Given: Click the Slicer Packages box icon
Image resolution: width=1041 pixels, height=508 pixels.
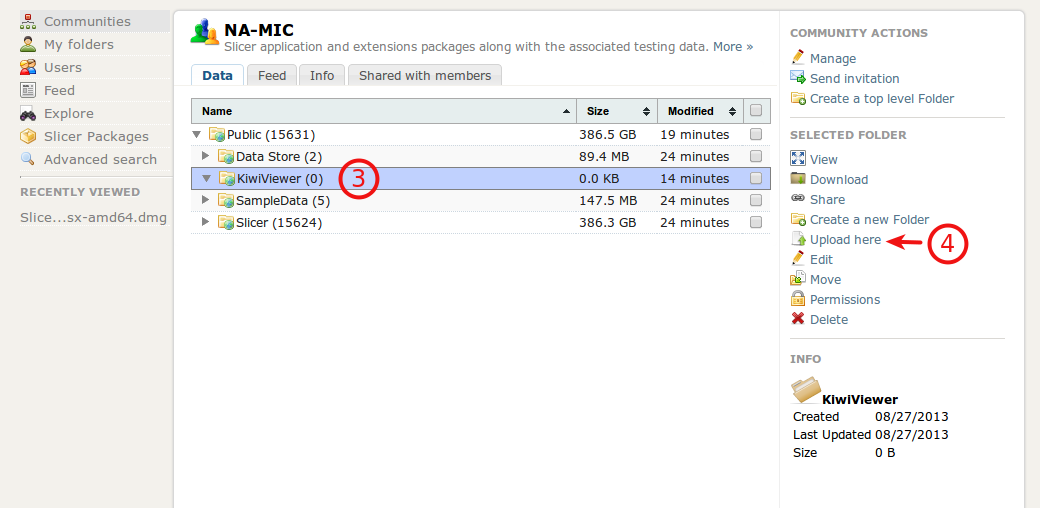Looking at the screenshot, I should pyautogui.click(x=27, y=136).
